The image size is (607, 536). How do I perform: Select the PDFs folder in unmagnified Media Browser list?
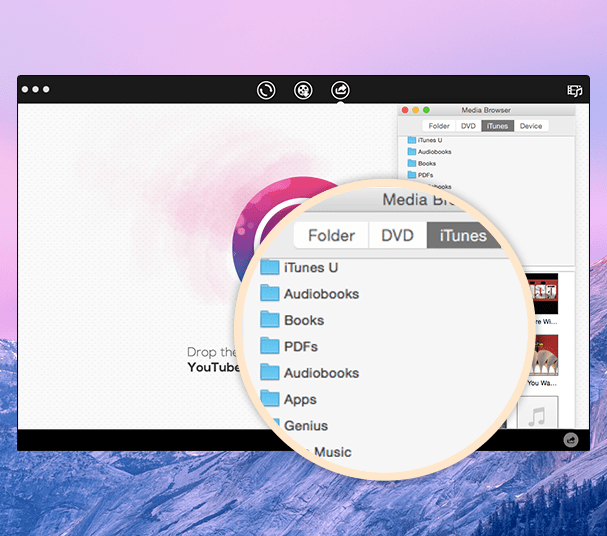(420, 175)
